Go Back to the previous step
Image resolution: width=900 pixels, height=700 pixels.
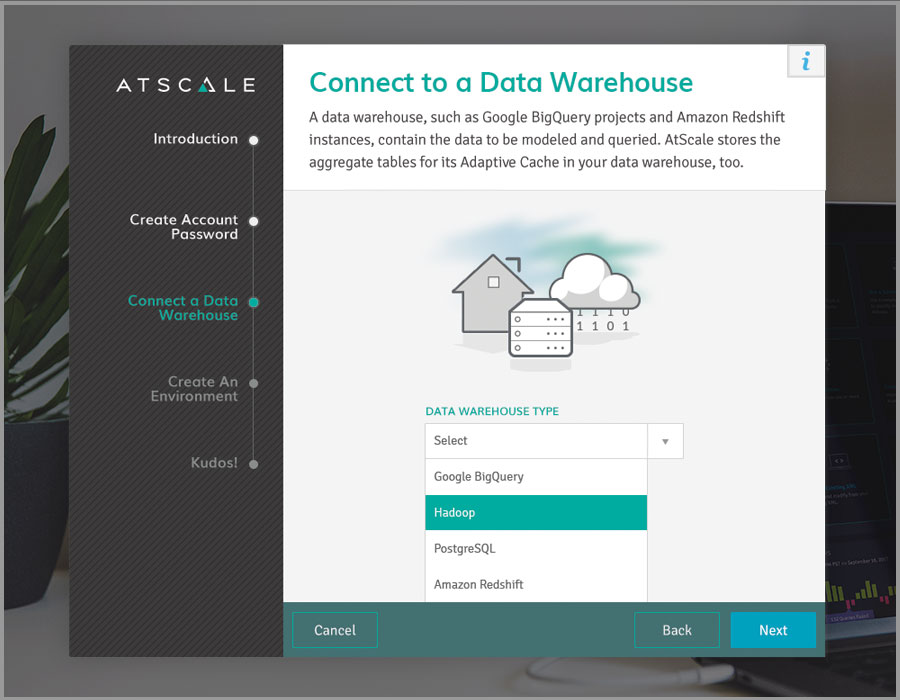pyautogui.click(x=677, y=630)
